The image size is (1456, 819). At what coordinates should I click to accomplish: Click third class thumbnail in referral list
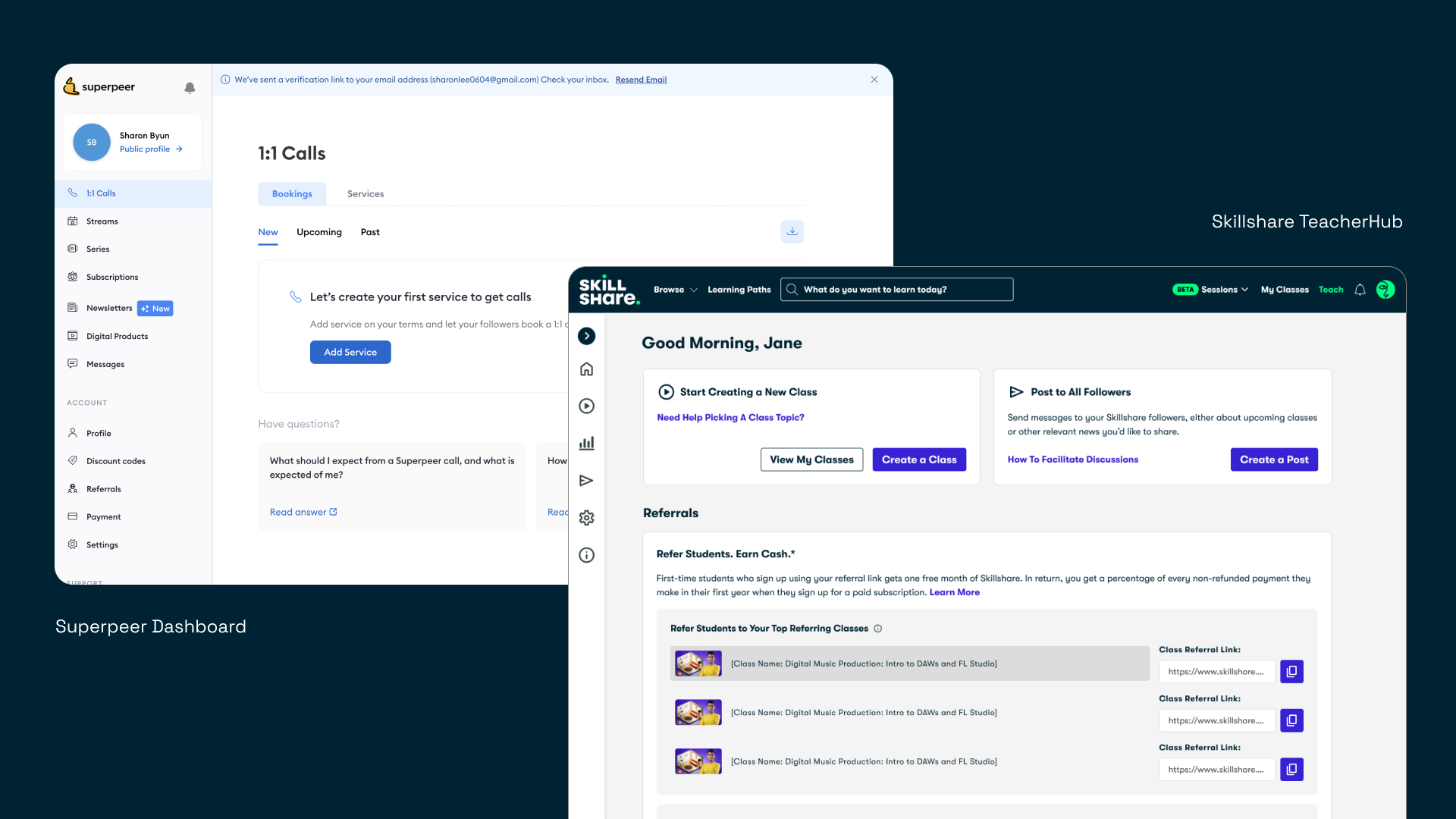click(698, 761)
